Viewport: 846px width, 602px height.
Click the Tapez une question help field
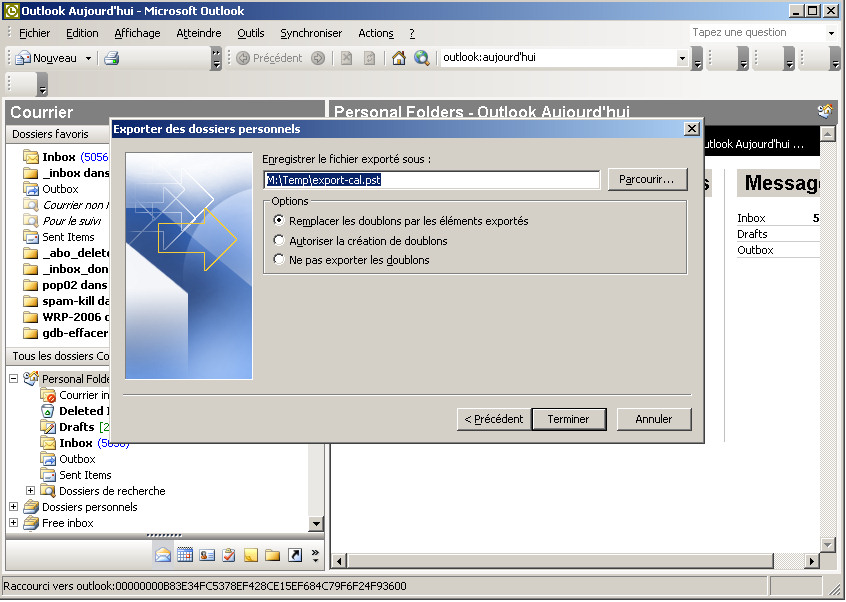coord(758,33)
